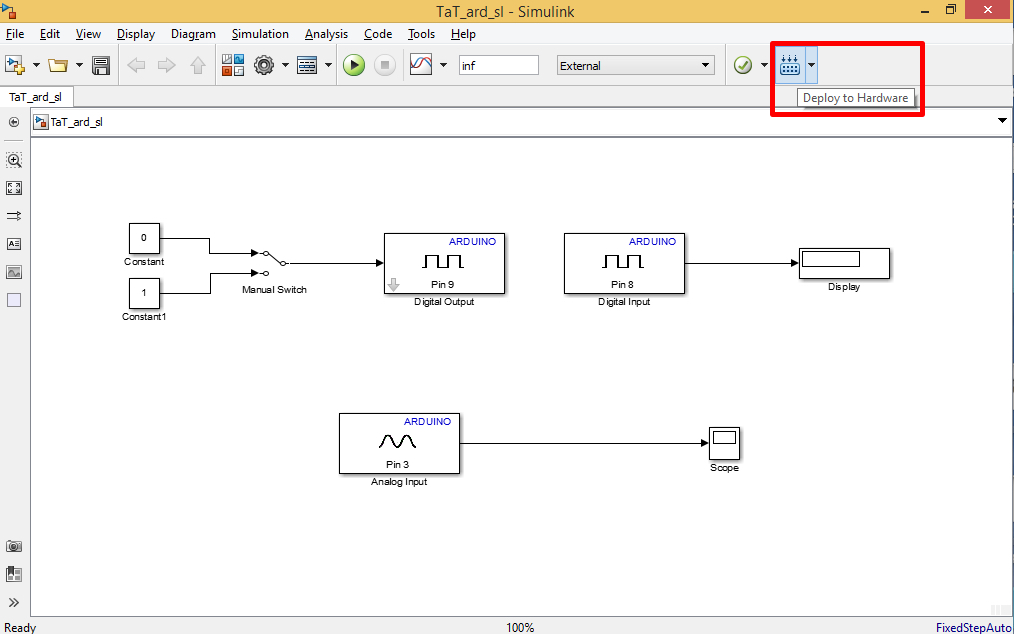Open the View menu
The width and height of the screenshot is (1014, 634).
point(88,34)
